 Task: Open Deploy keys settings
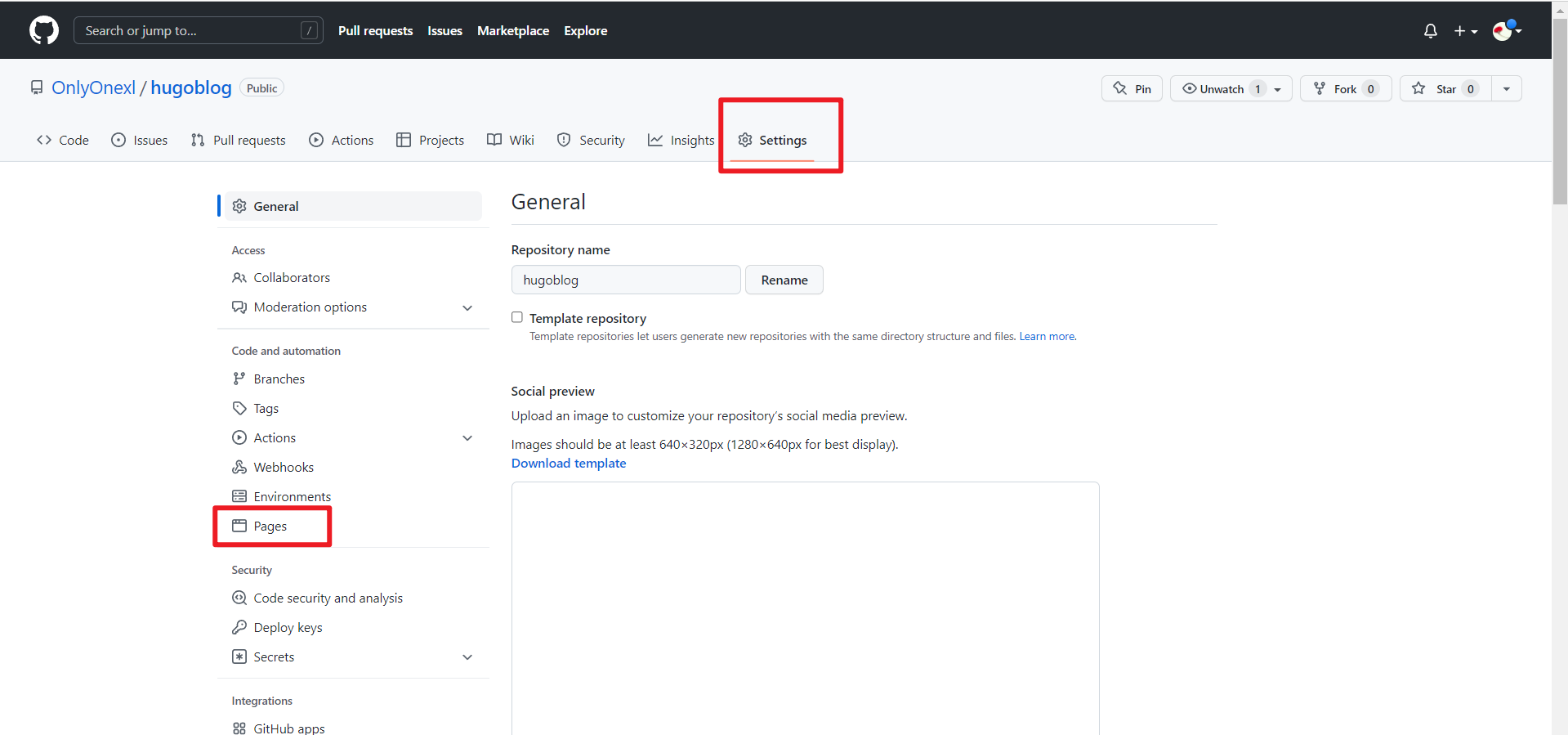pyautogui.click(x=288, y=627)
